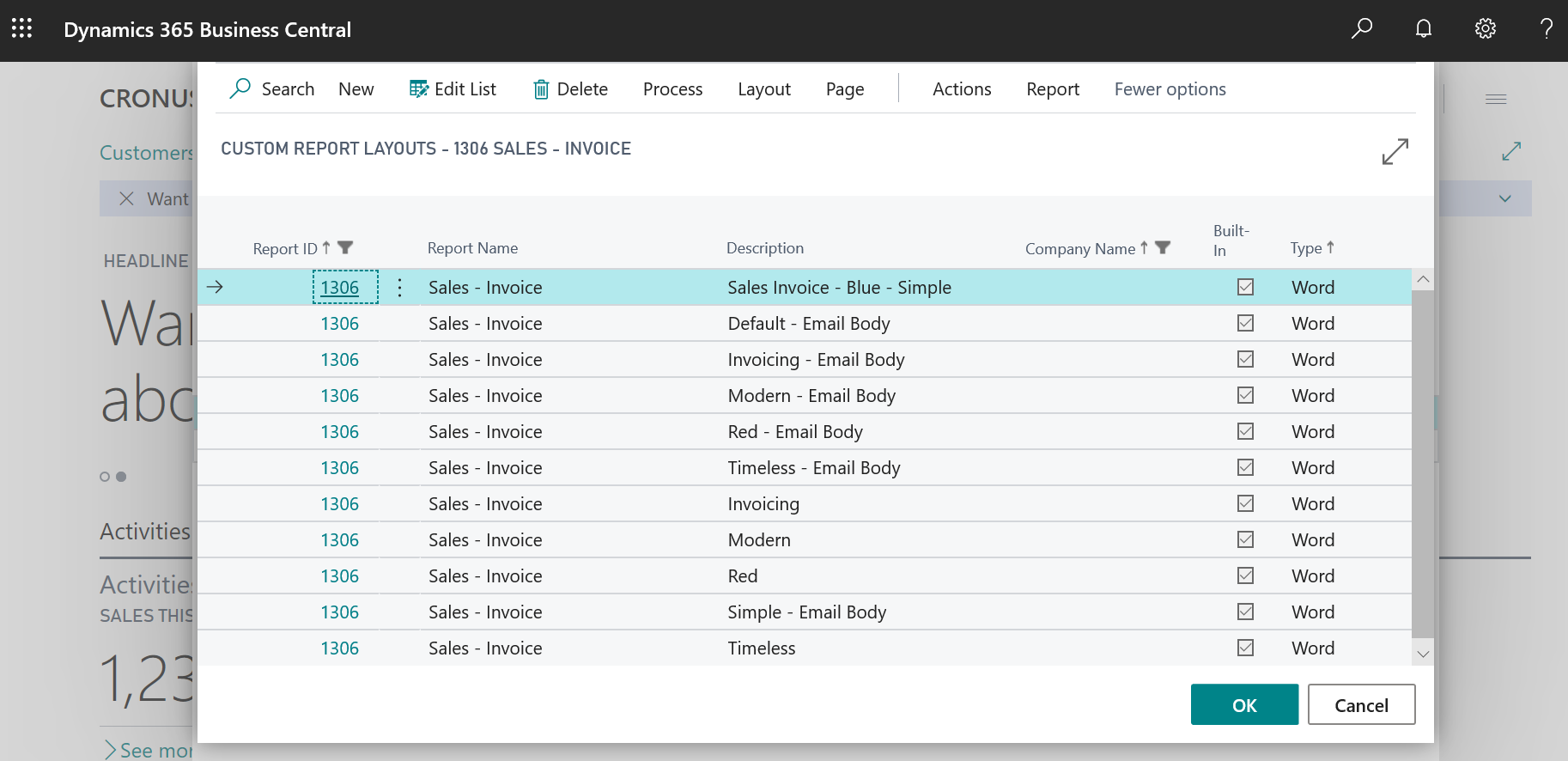The width and height of the screenshot is (1568, 761).
Task: Open the New menu item
Action: [356, 89]
